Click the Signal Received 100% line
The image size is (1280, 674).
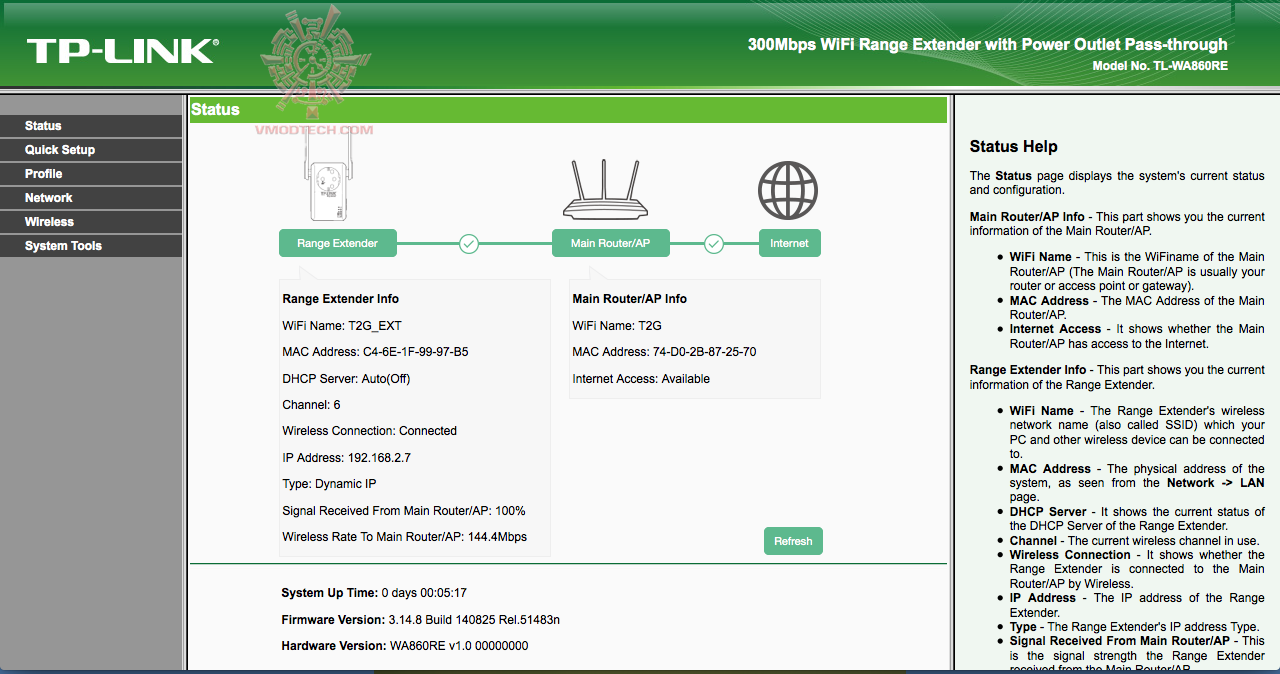(404, 511)
